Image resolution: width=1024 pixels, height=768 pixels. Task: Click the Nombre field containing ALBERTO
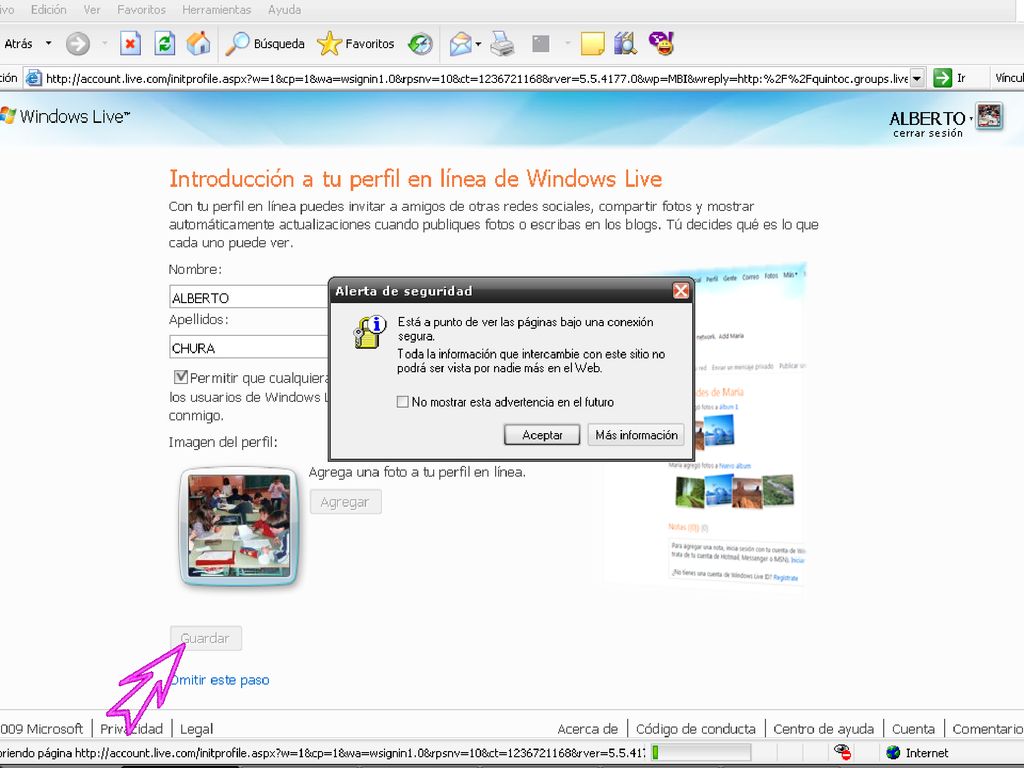click(249, 297)
